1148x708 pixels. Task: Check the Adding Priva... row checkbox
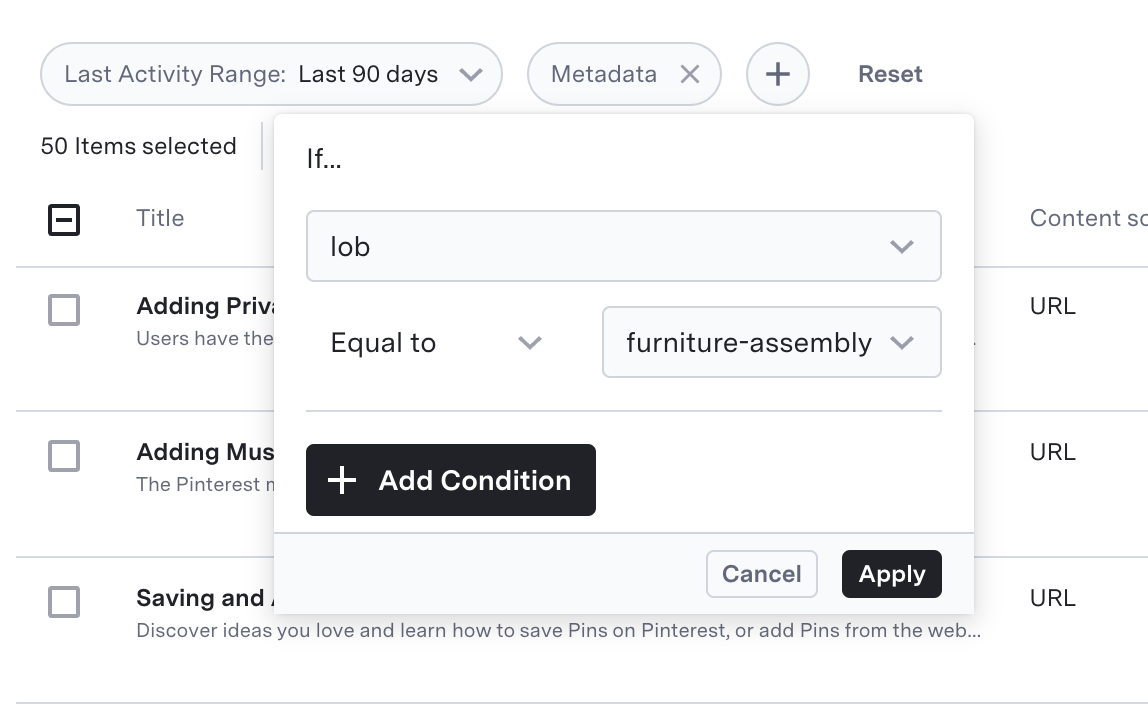coord(64,310)
